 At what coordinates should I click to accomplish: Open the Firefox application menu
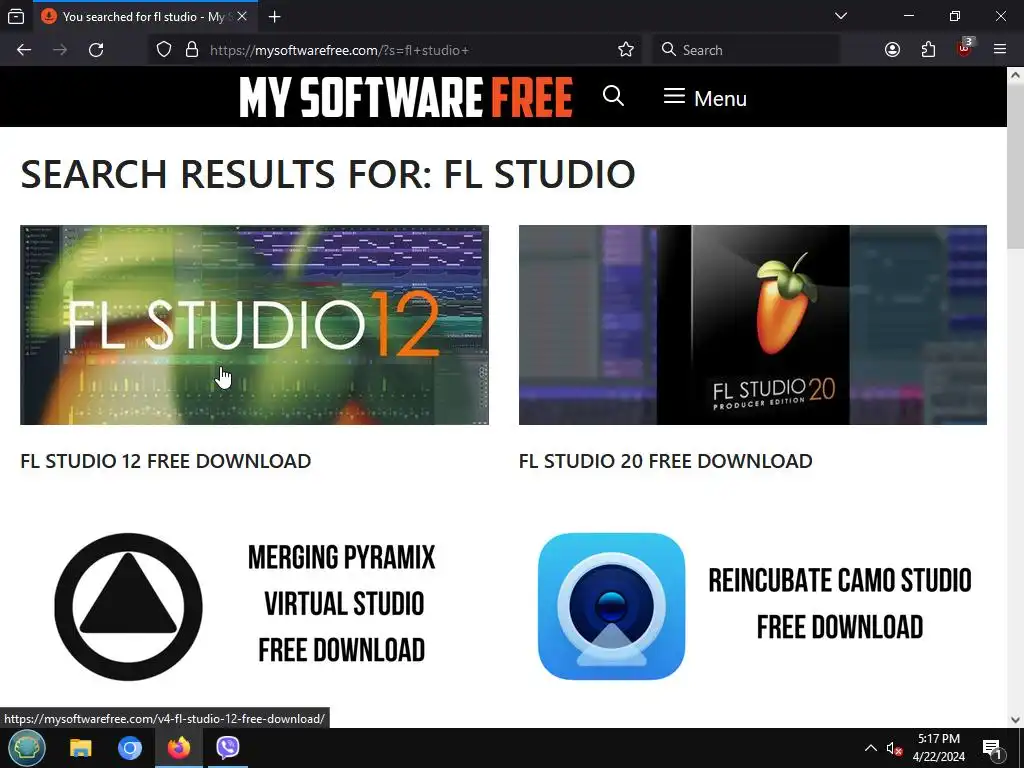click(x=1000, y=50)
